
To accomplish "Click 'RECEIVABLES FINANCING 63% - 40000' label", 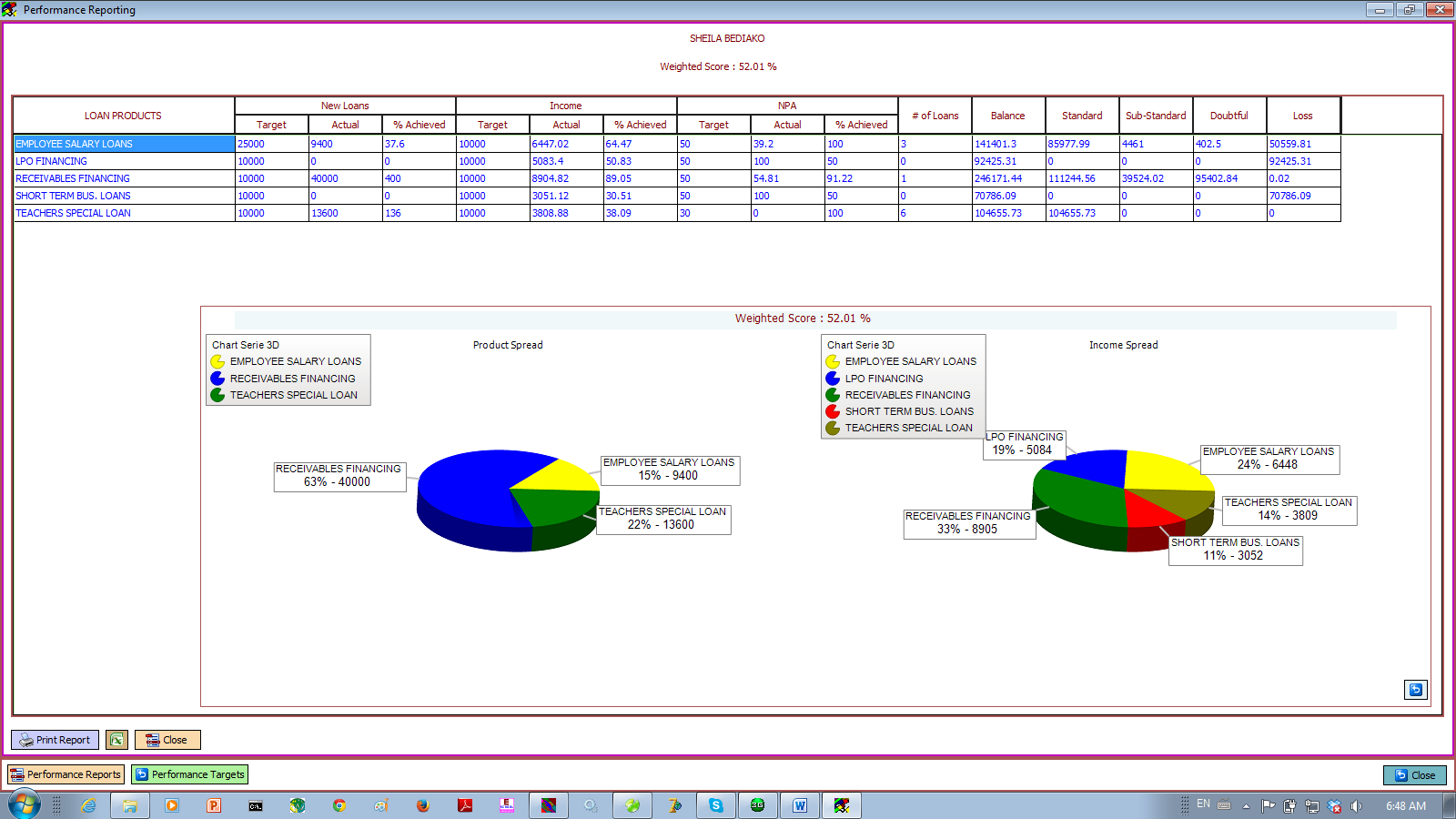I will click(340, 476).
